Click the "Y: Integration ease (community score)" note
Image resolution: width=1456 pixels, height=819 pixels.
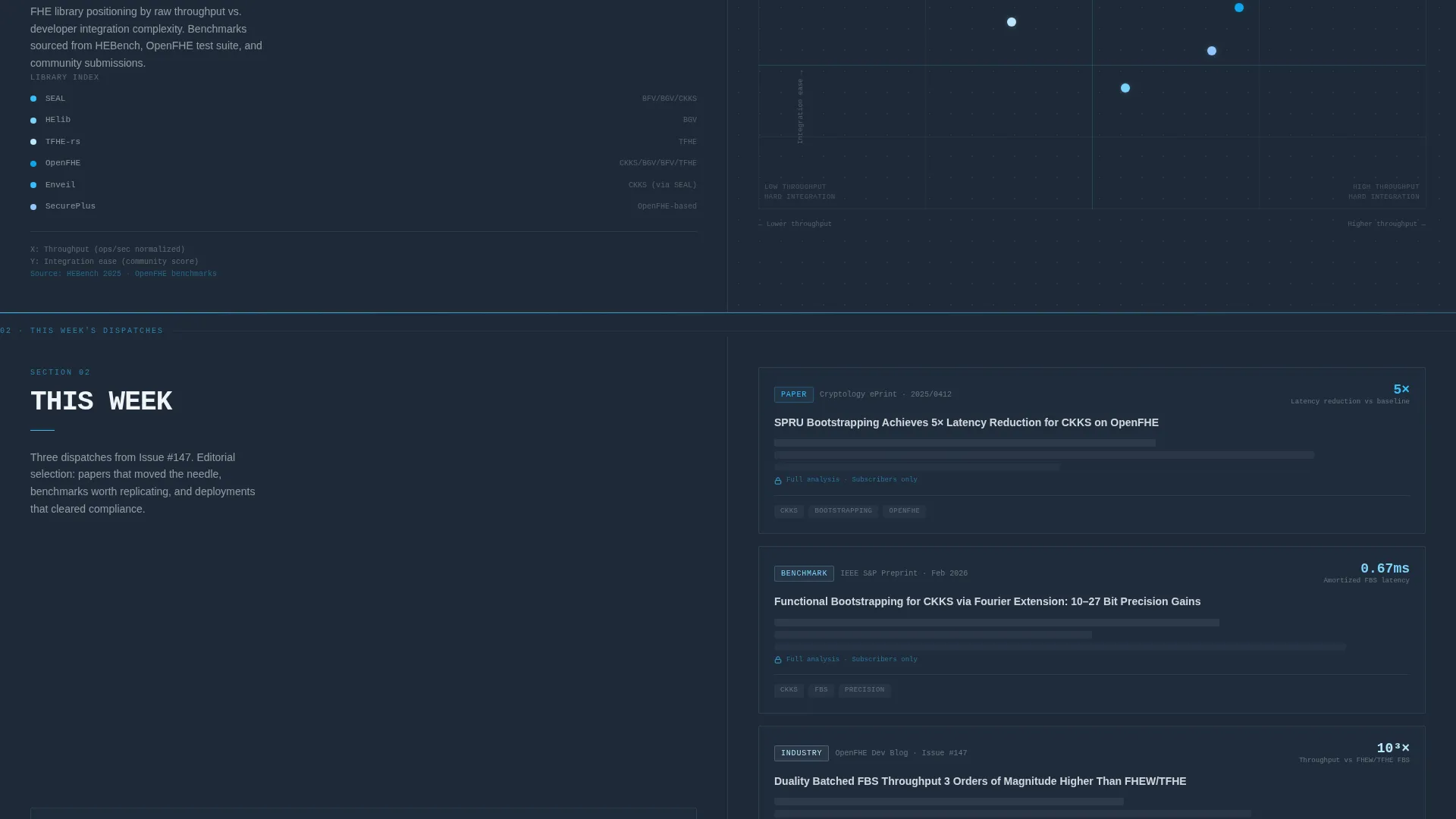[115, 262]
